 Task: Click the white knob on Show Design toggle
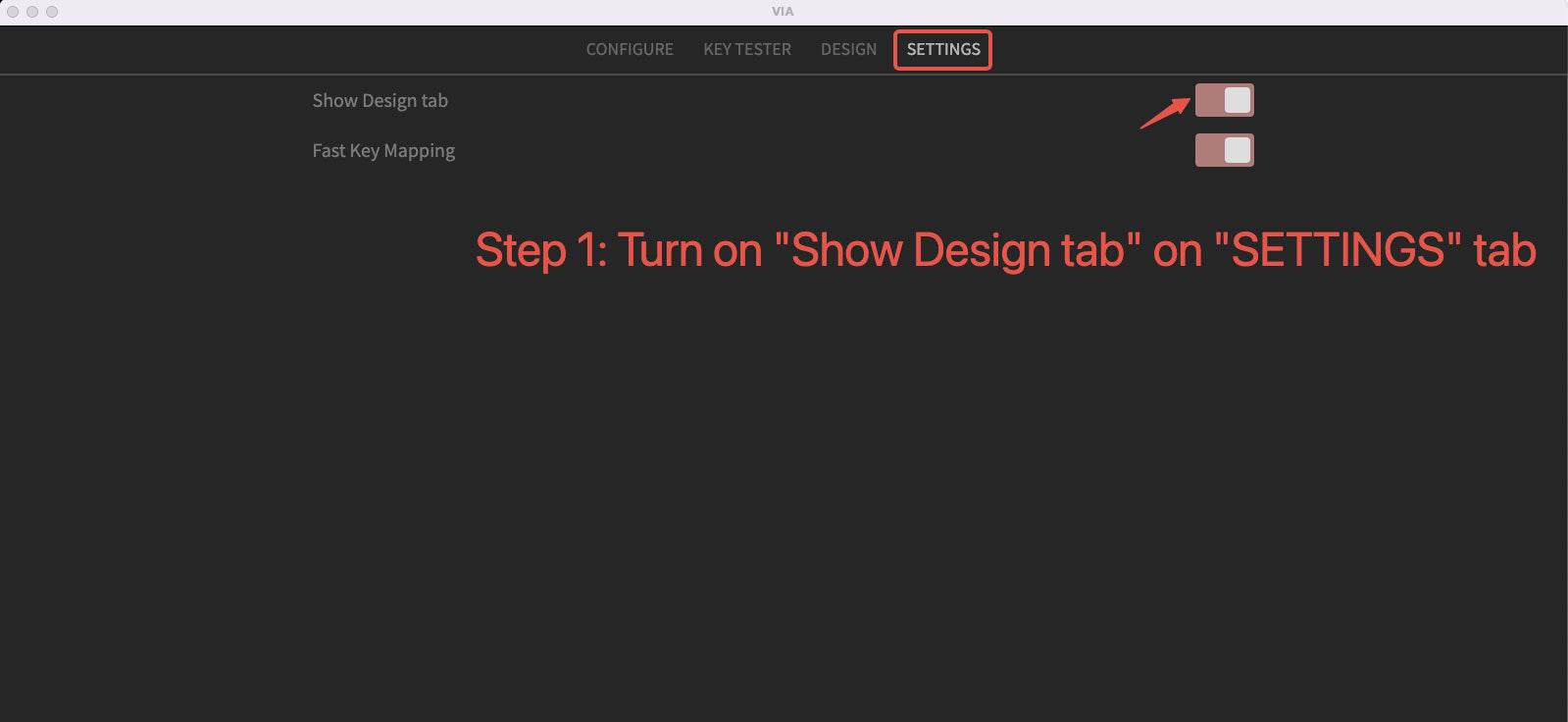pyautogui.click(x=1238, y=100)
